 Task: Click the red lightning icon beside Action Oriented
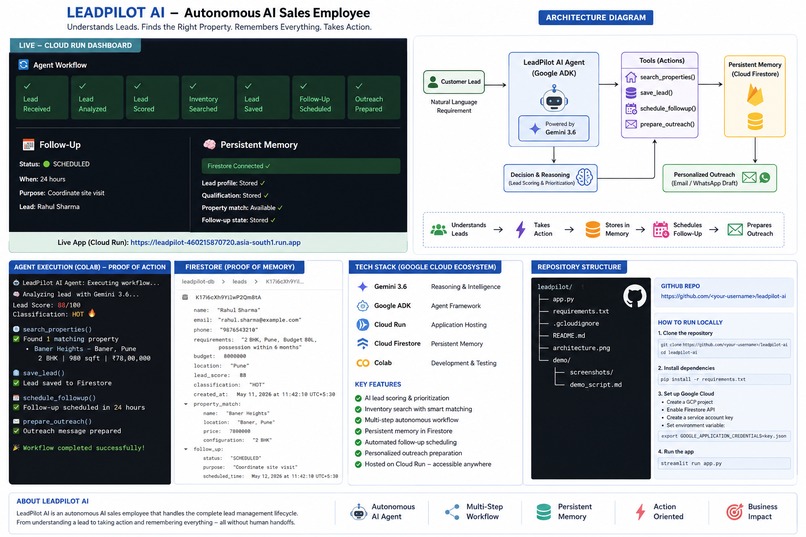pyautogui.click(x=640, y=512)
